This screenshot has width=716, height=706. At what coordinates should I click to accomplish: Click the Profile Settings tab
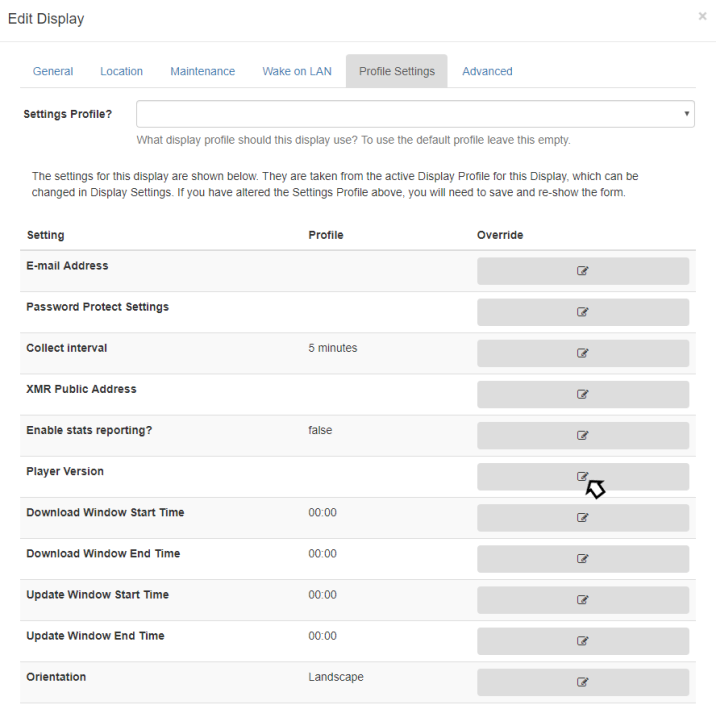397,71
